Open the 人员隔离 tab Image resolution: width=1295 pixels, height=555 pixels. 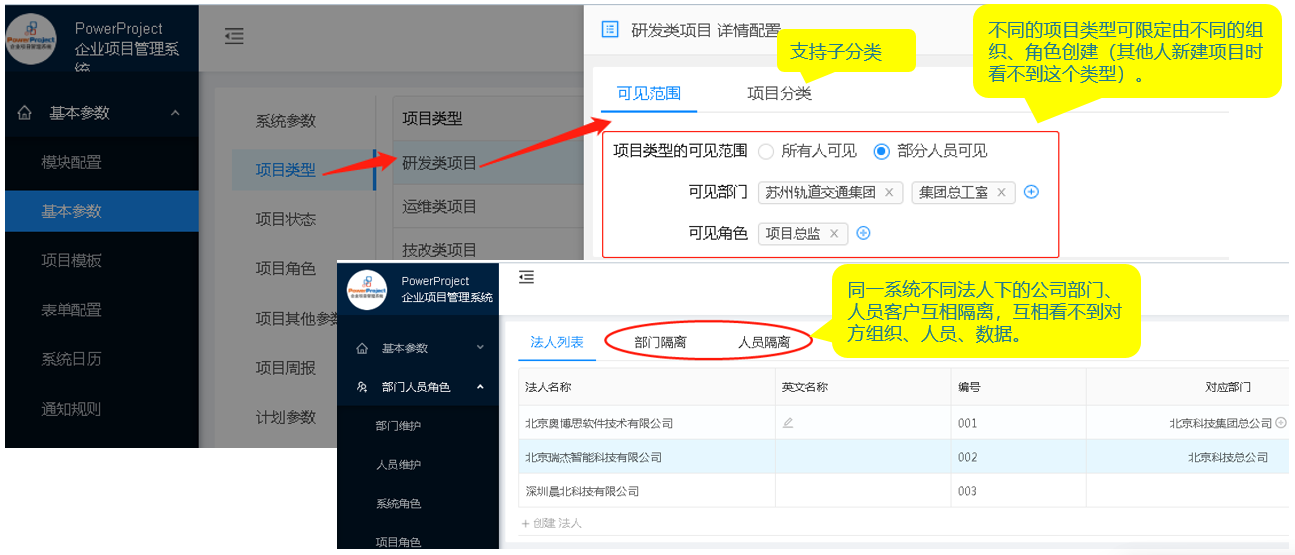pos(764,342)
